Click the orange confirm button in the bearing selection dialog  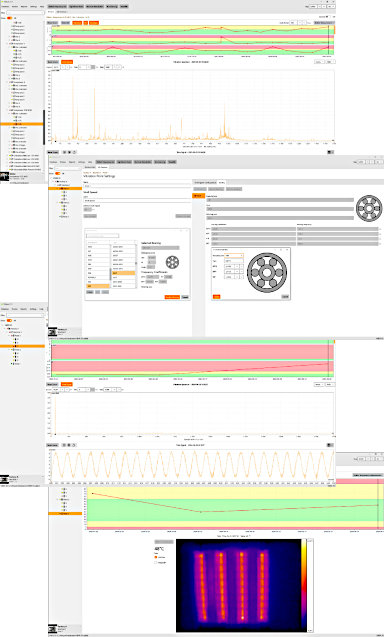pos(172,297)
